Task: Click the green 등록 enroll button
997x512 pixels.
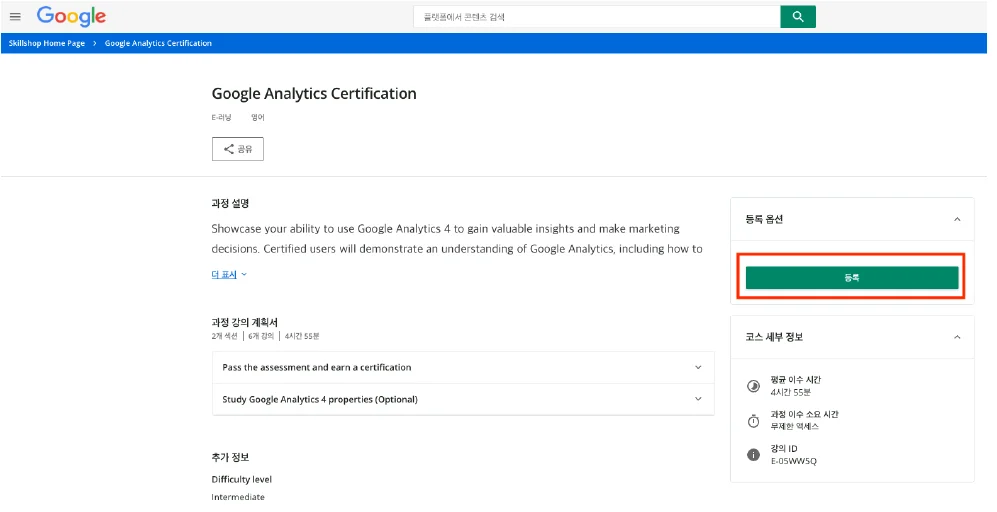Action: point(851,278)
